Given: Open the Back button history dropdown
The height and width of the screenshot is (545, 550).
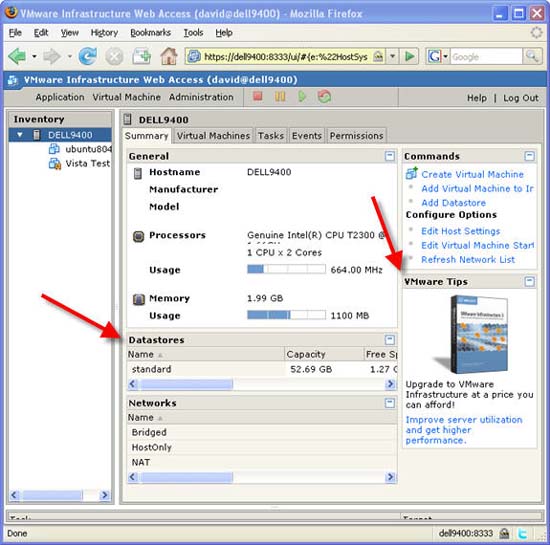Looking at the screenshot, I should coord(34,56).
